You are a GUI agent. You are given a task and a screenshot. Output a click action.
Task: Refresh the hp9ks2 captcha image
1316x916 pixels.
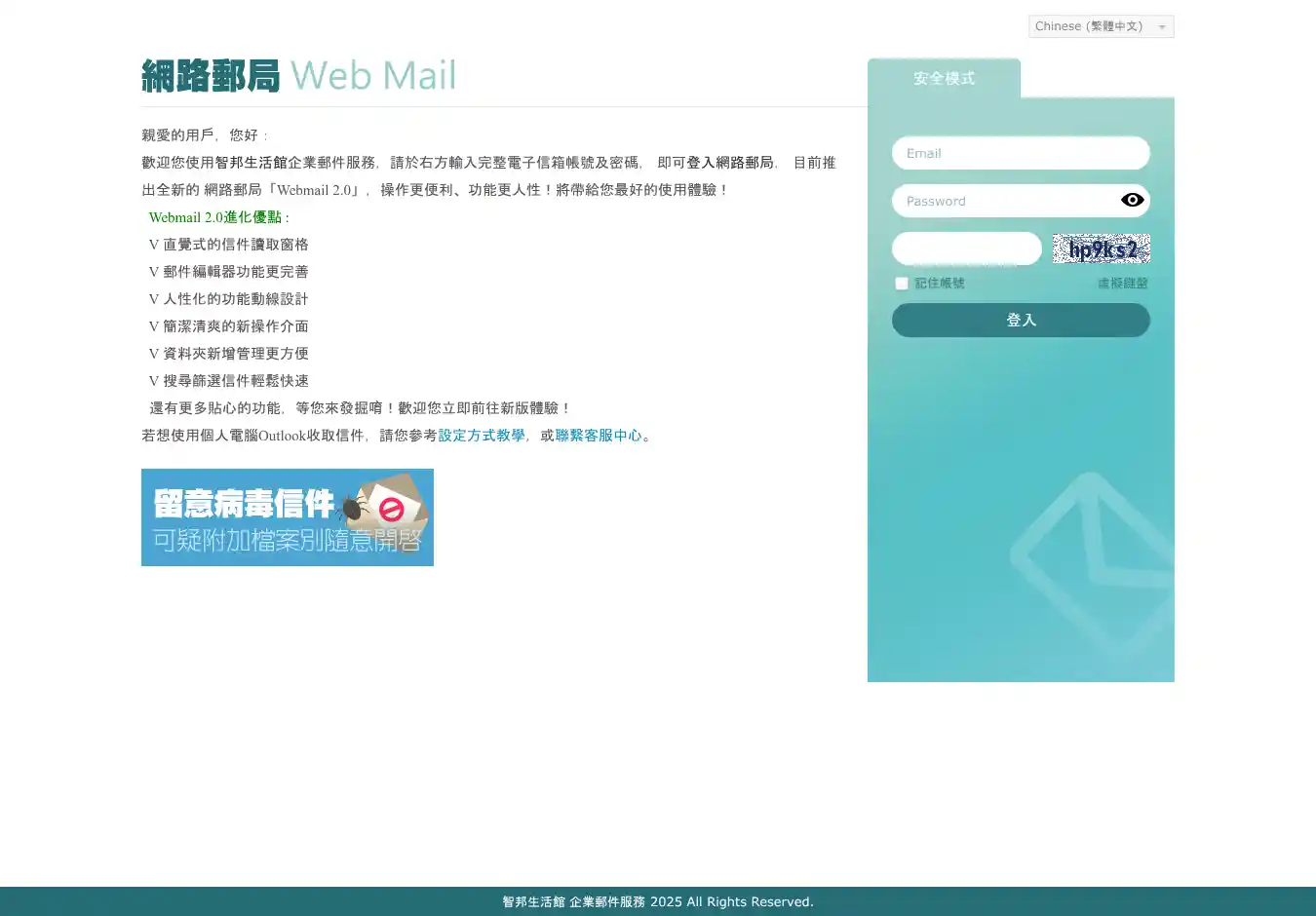(x=1101, y=249)
